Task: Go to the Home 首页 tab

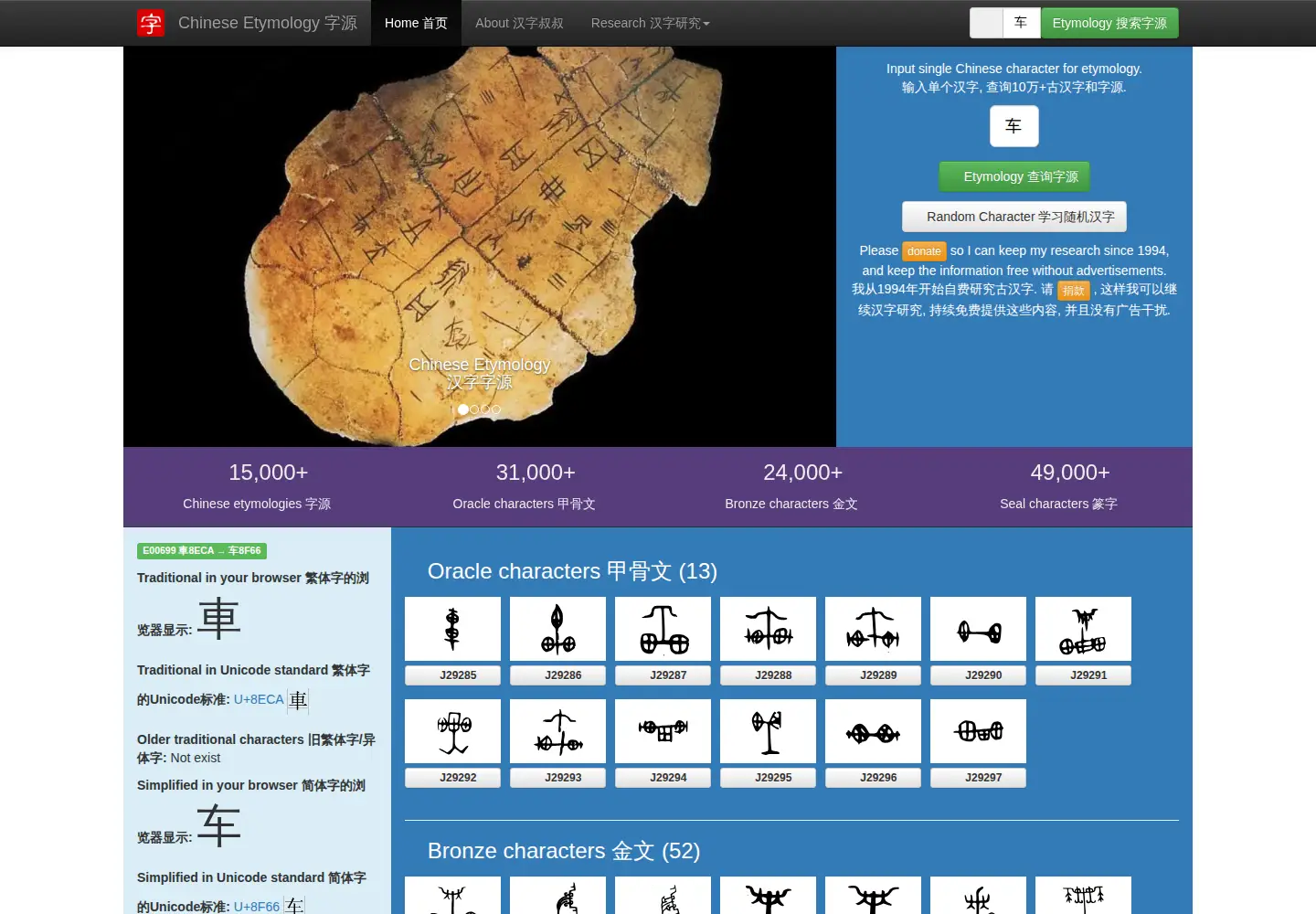Action: [416, 23]
